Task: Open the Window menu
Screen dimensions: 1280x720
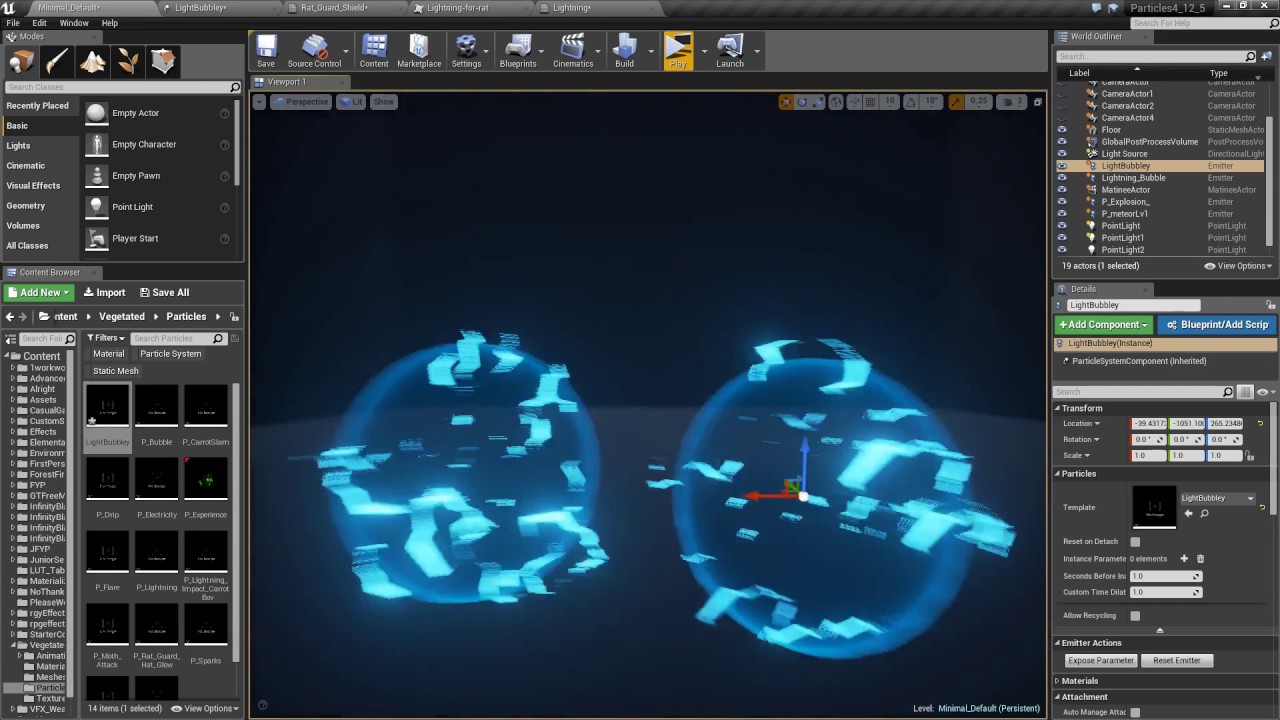Action: tap(74, 23)
